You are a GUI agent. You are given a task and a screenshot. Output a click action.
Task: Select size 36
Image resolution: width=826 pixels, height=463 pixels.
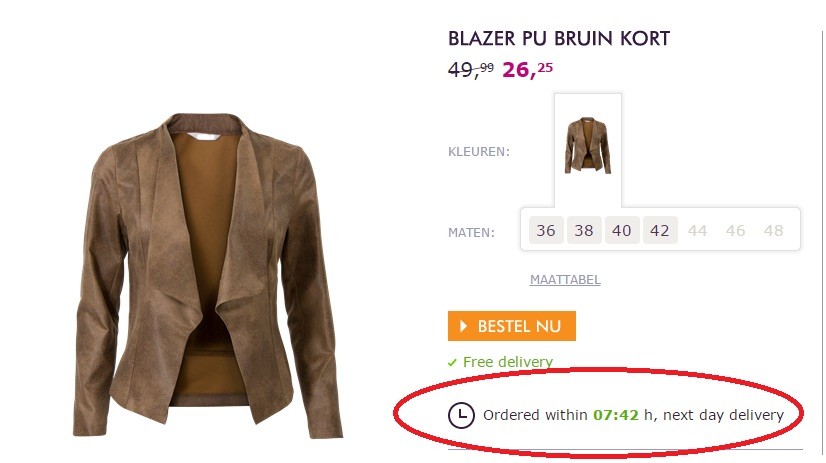[x=546, y=230]
